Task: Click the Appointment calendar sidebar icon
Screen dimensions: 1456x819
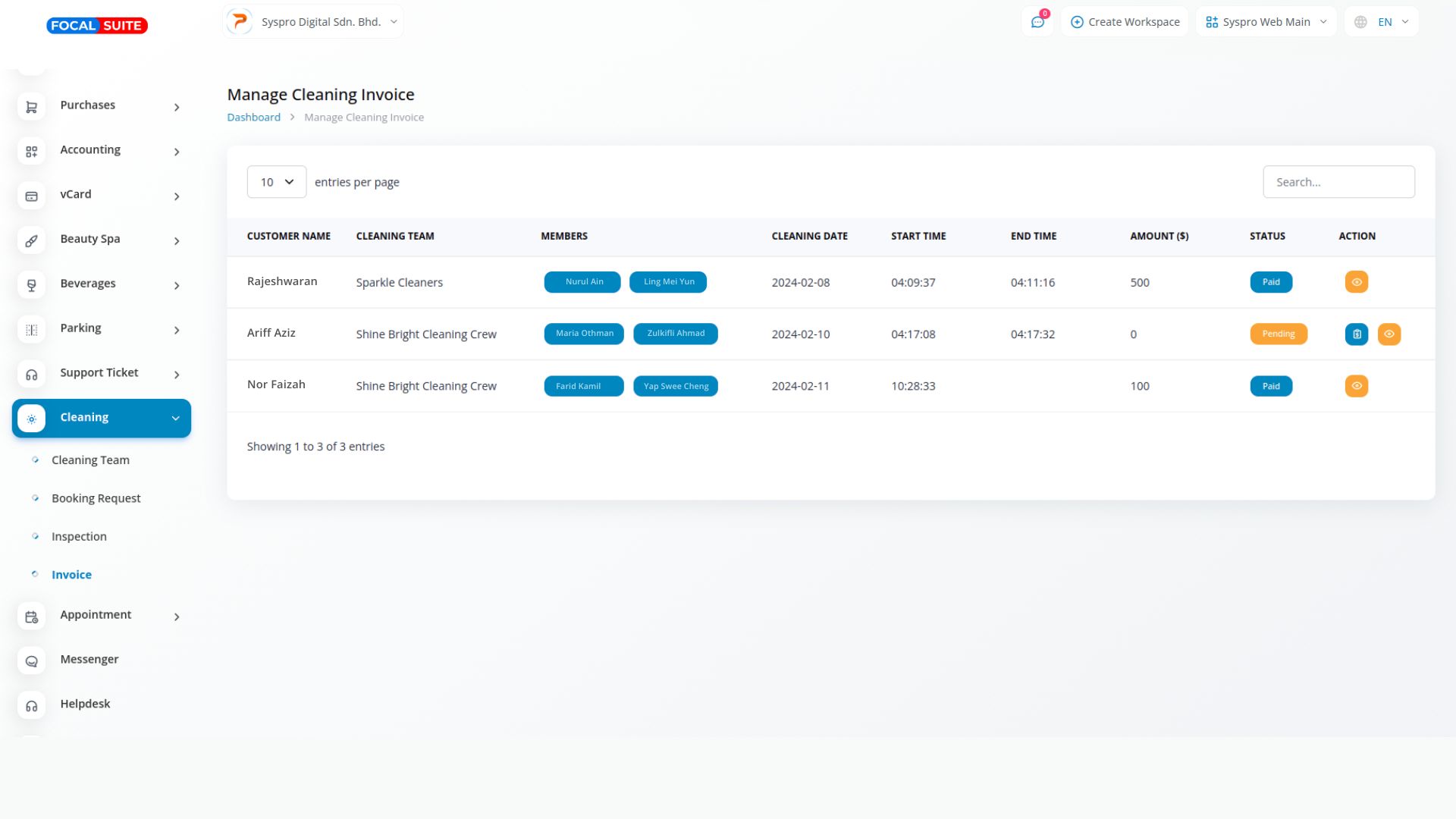Action: [31, 617]
